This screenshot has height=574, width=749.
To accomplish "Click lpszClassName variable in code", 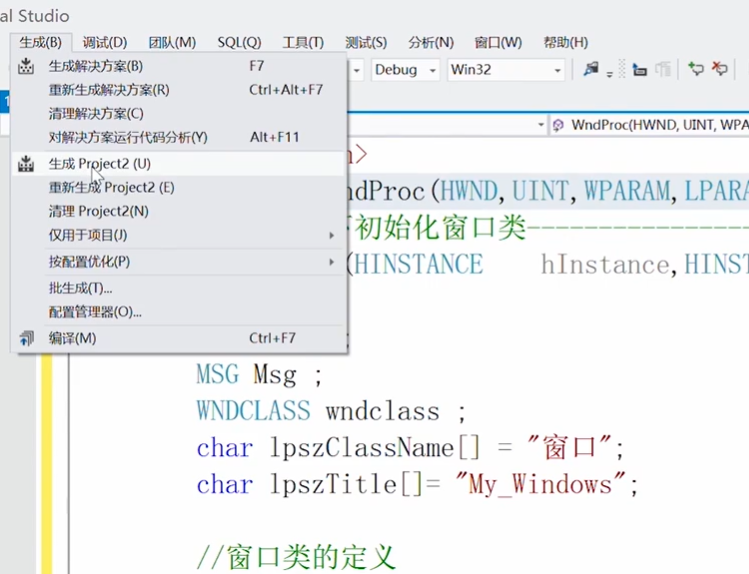I will 362,448.
